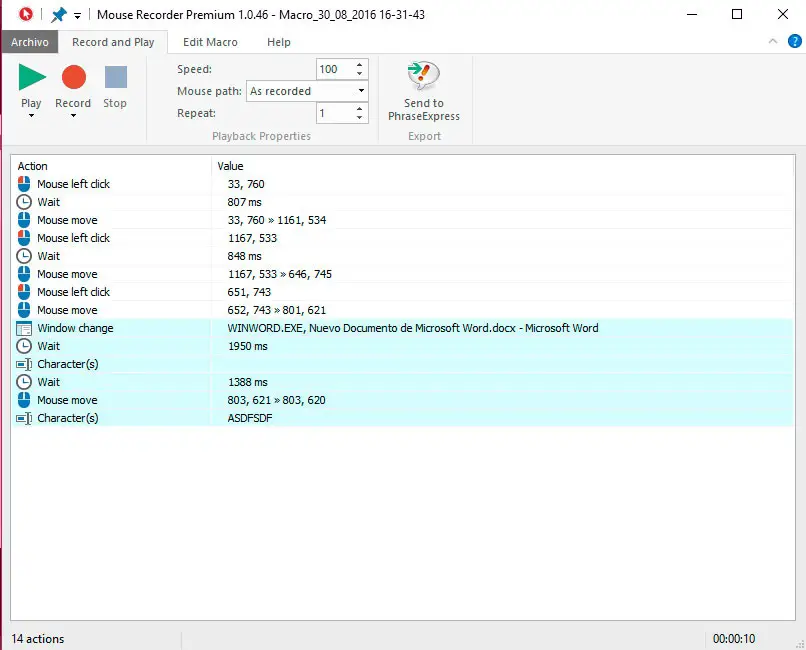The width and height of the screenshot is (806, 650).
Task: Click the 00:00:10 duration in status bar
Action: 734,639
